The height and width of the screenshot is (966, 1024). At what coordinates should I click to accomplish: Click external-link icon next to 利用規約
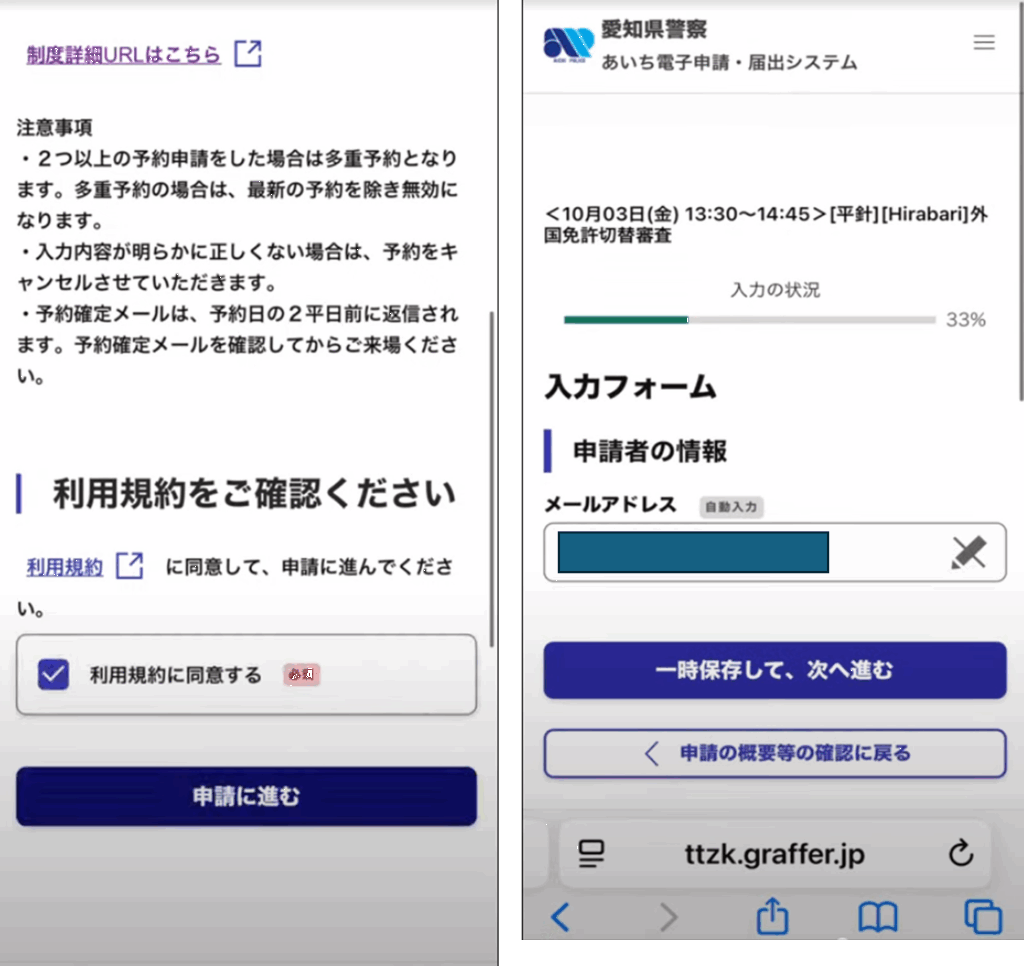[130, 566]
